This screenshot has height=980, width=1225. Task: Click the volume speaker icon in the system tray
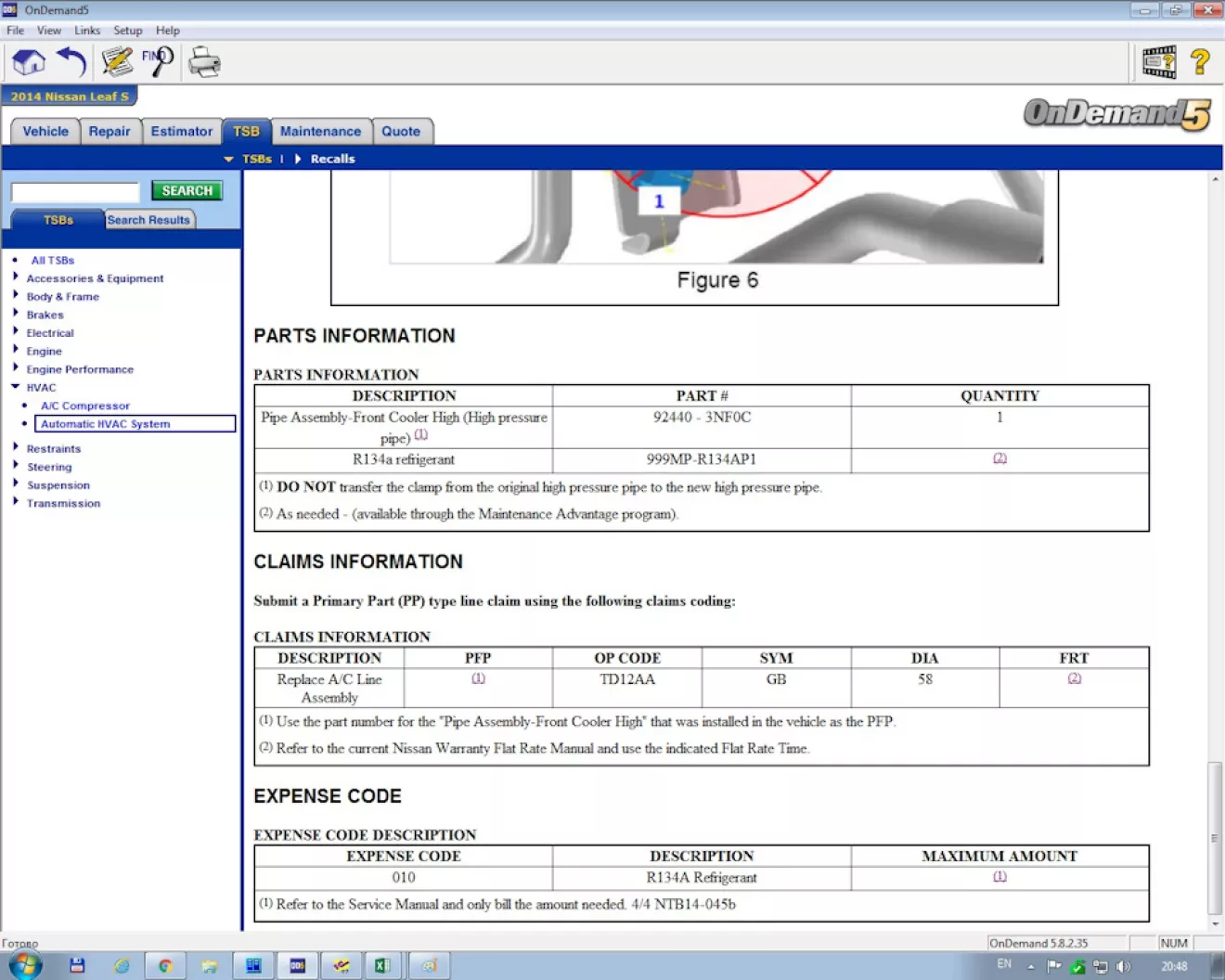[1124, 966]
